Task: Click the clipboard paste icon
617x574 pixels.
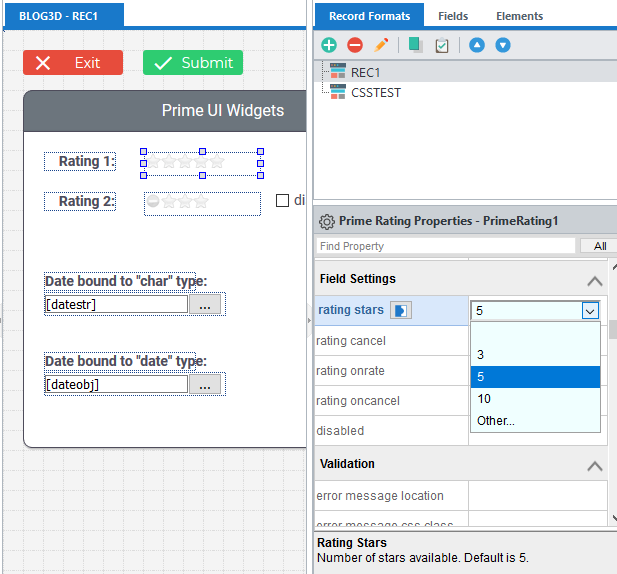Action: click(x=442, y=45)
